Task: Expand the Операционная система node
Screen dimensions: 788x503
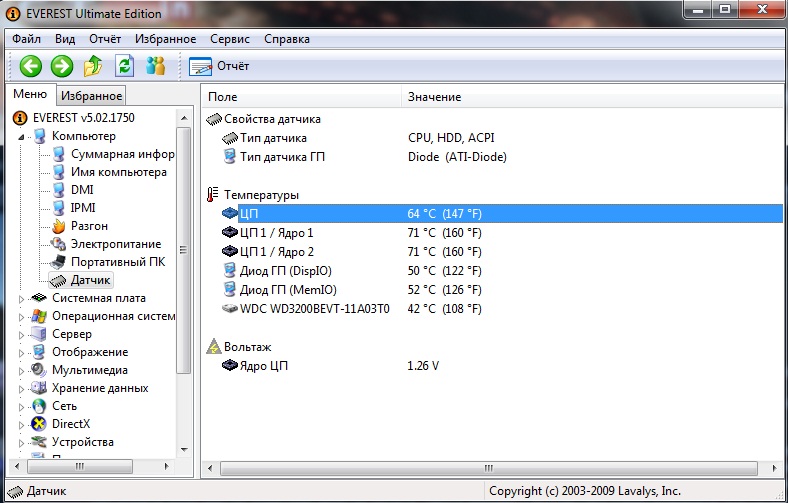Action: pos(21,317)
